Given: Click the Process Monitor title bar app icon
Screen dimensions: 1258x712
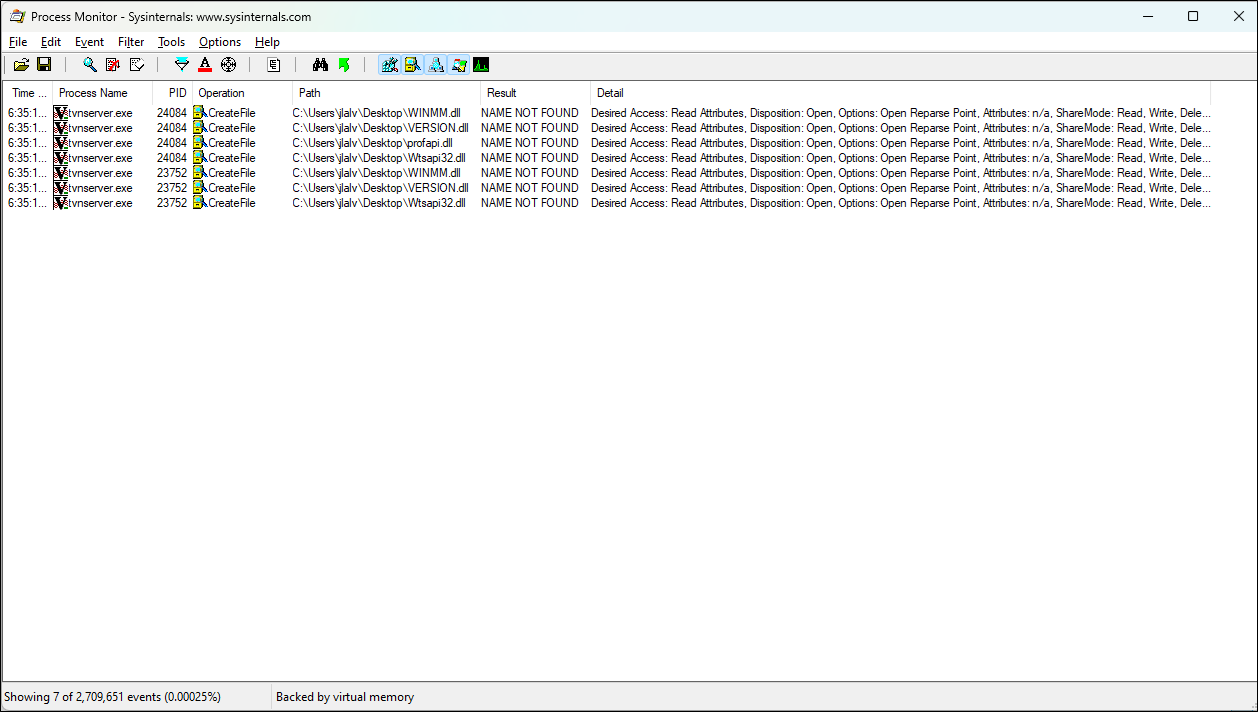Looking at the screenshot, I should 17,16.
